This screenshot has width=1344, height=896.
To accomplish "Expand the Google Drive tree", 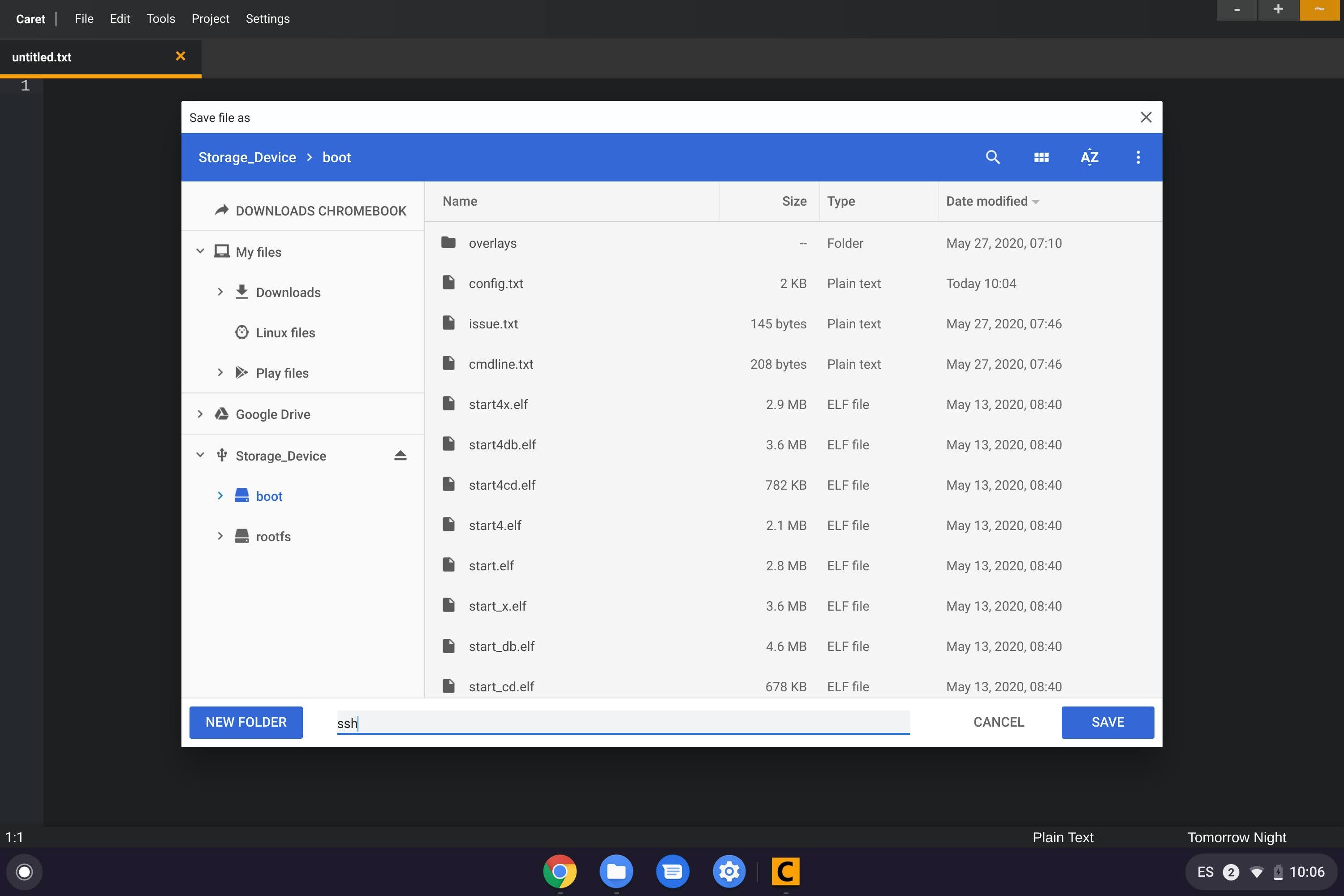I will [x=200, y=413].
